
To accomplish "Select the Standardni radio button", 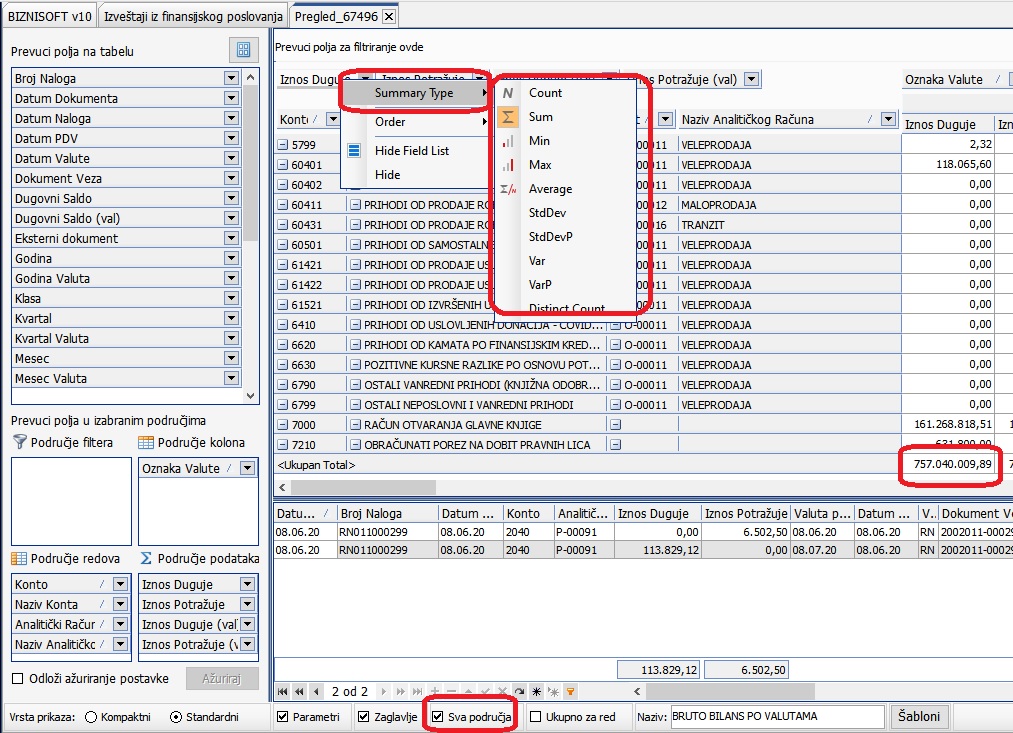I will pyautogui.click(x=176, y=717).
